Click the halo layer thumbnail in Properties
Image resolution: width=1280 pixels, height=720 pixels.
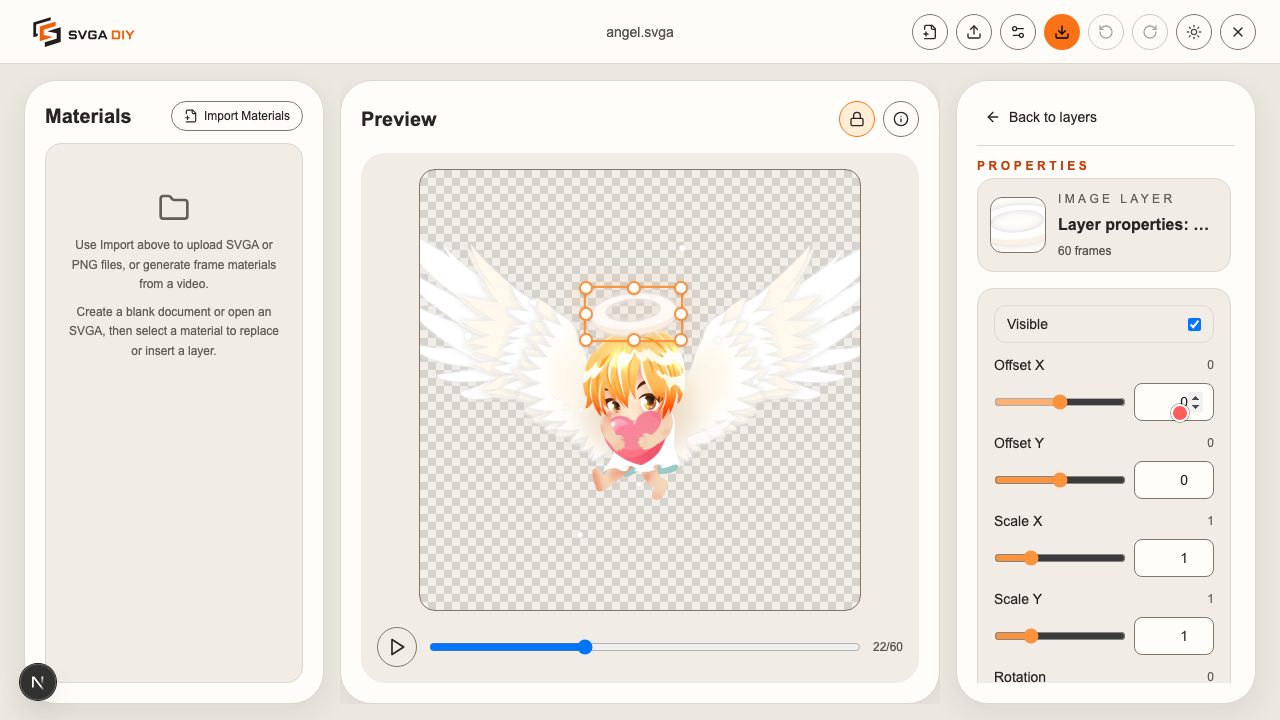[1018, 225]
